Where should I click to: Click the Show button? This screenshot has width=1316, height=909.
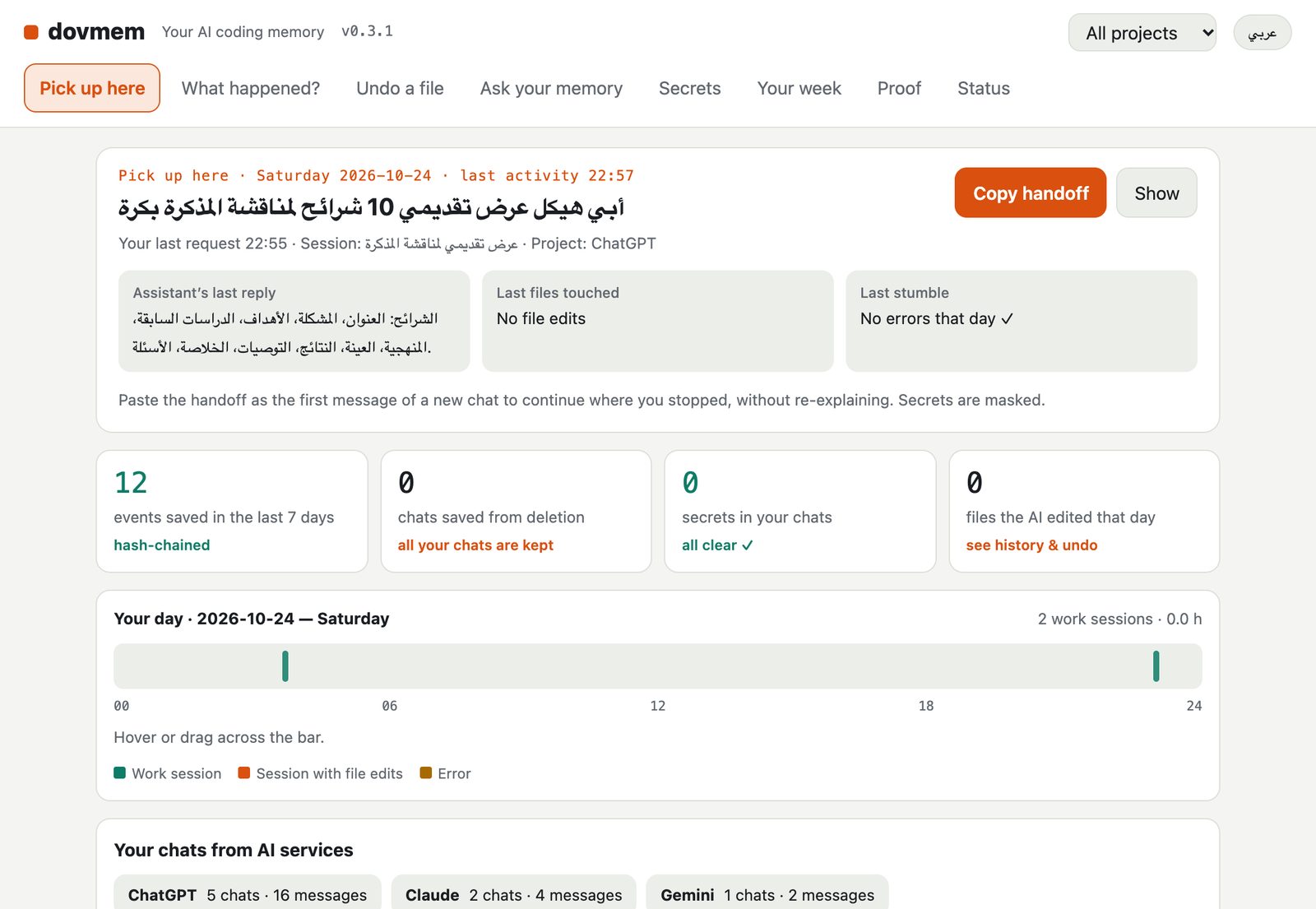1156,193
